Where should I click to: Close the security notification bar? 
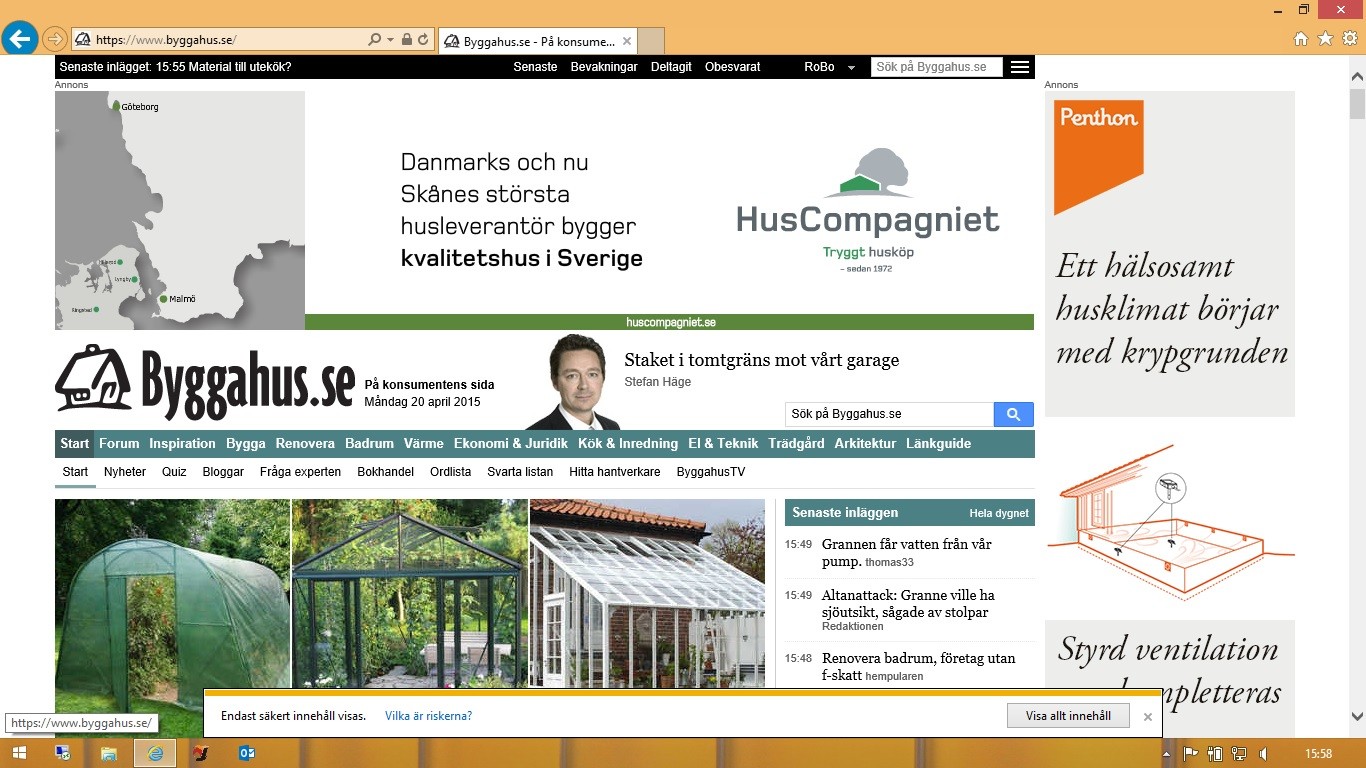1148,716
